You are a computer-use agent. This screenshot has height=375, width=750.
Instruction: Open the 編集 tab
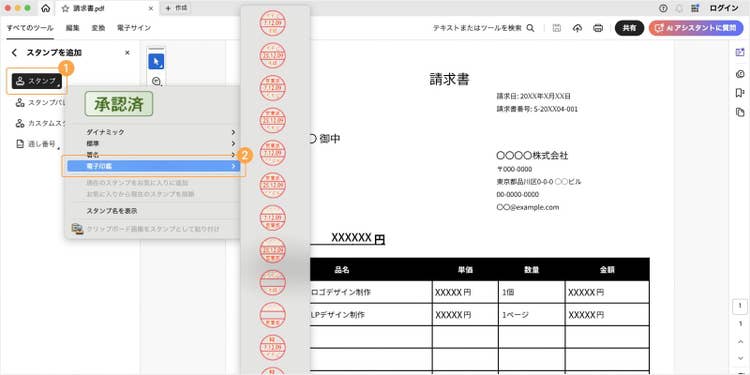[x=73, y=28]
